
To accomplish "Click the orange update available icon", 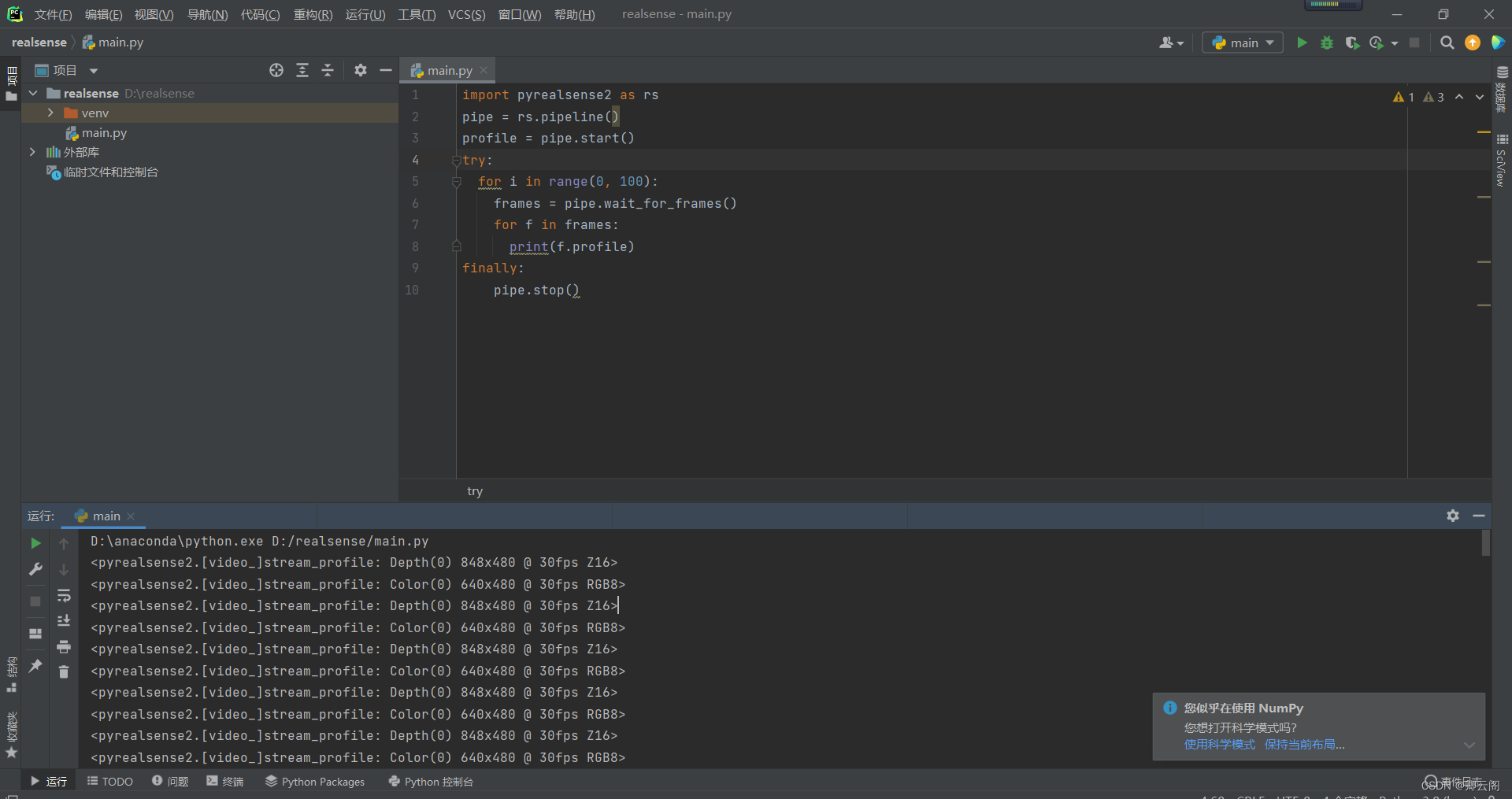I will pos(1473,43).
